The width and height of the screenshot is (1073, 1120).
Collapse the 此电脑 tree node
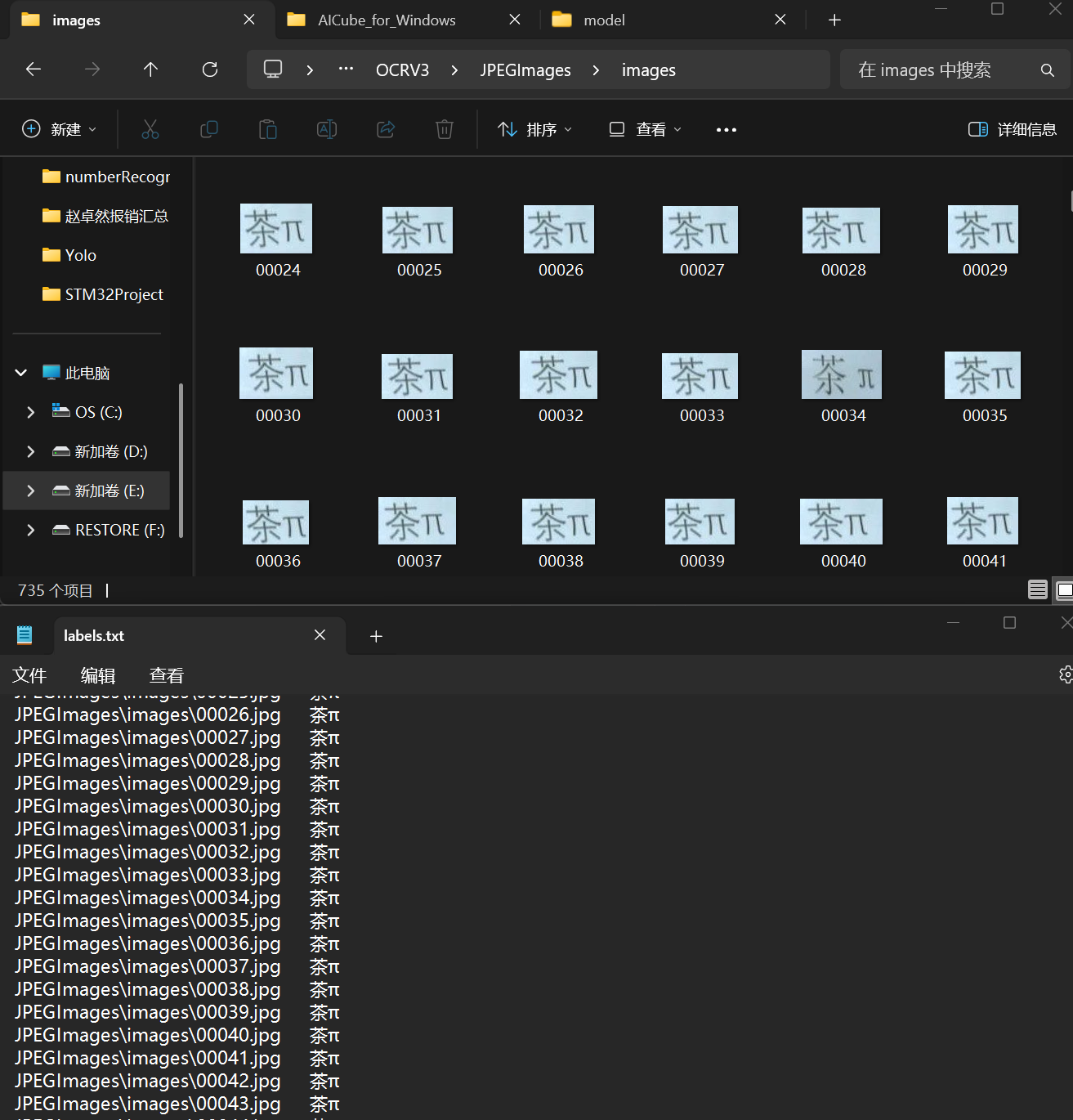(x=21, y=373)
